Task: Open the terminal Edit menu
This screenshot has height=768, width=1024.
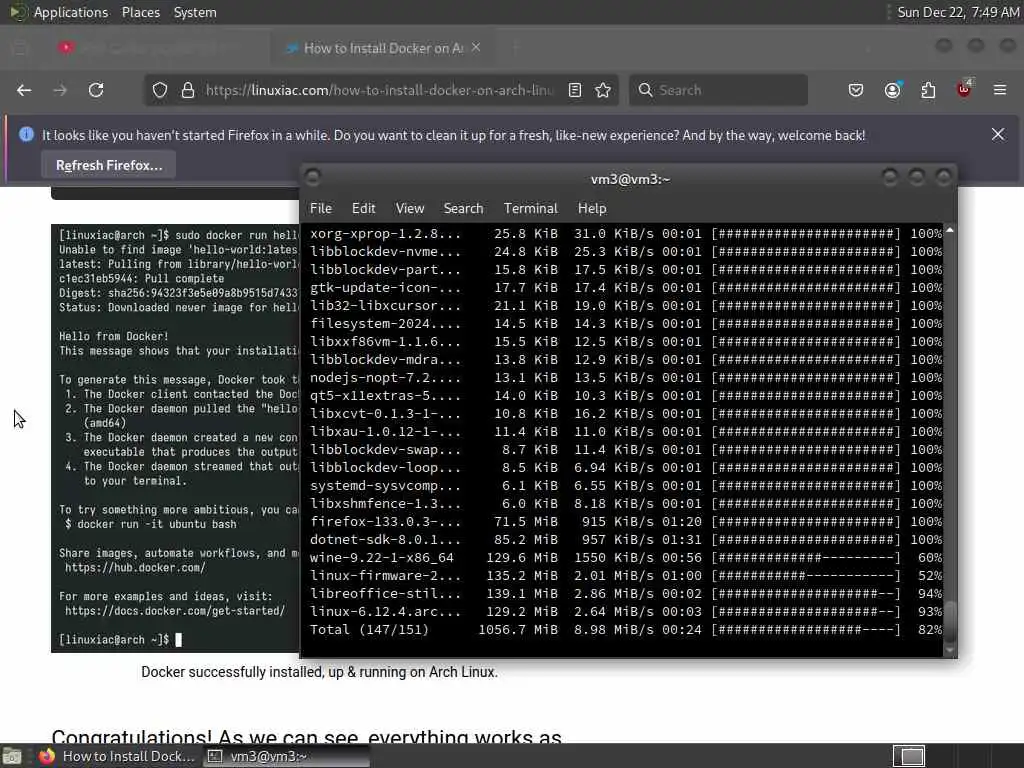Action: (363, 208)
